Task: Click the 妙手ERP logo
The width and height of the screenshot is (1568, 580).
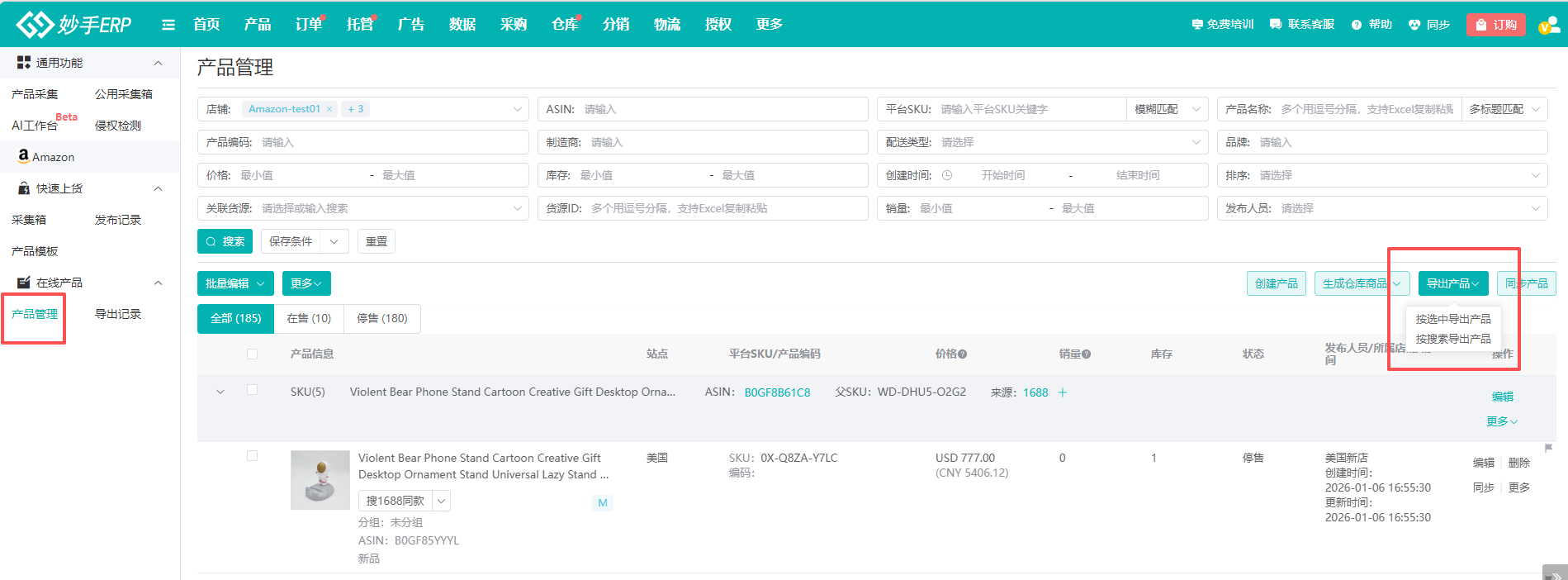Action: click(73, 25)
